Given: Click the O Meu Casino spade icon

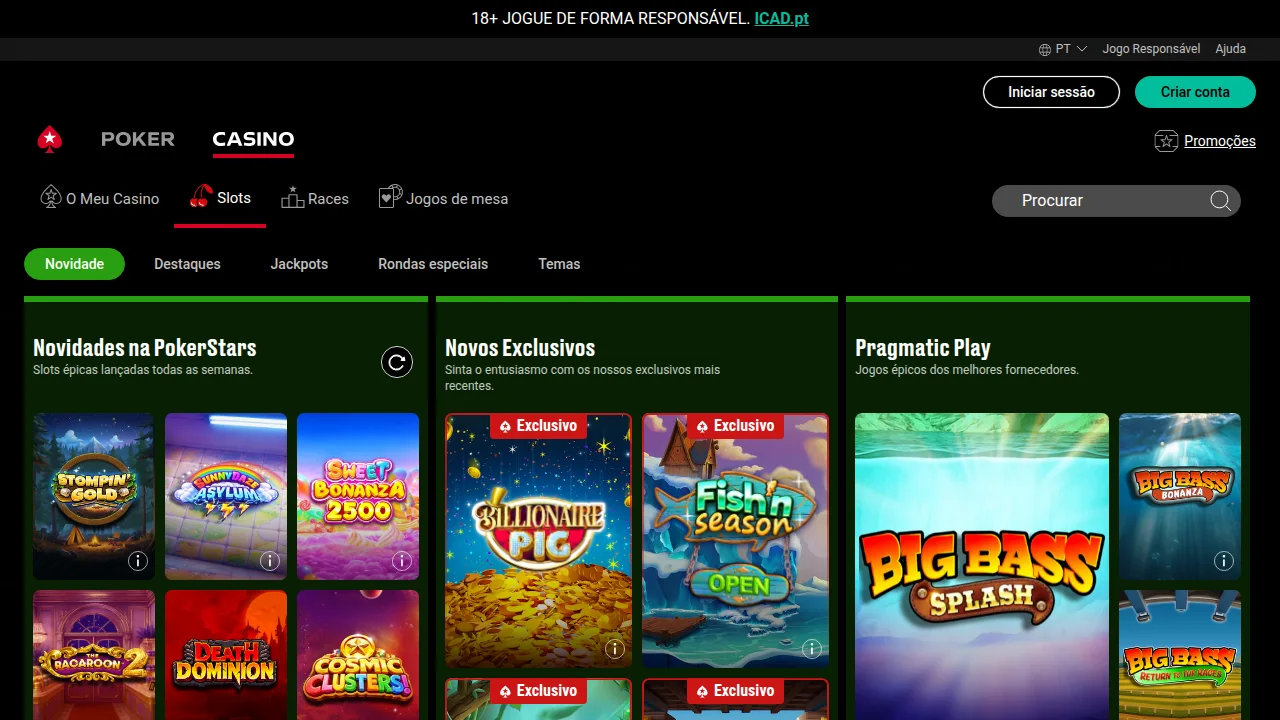Looking at the screenshot, I should (x=51, y=197).
